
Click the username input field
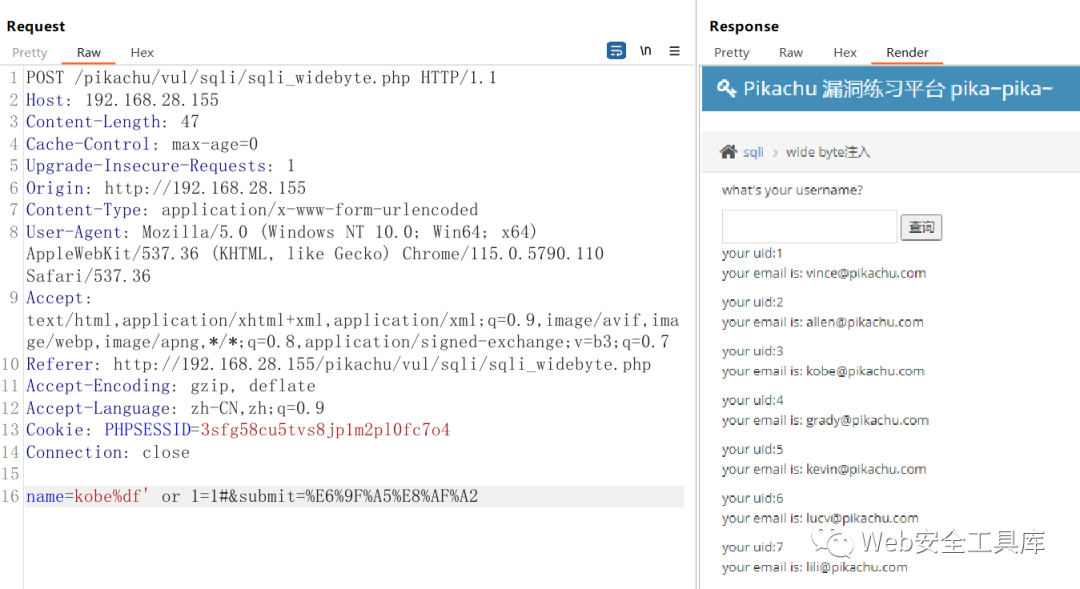point(809,227)
